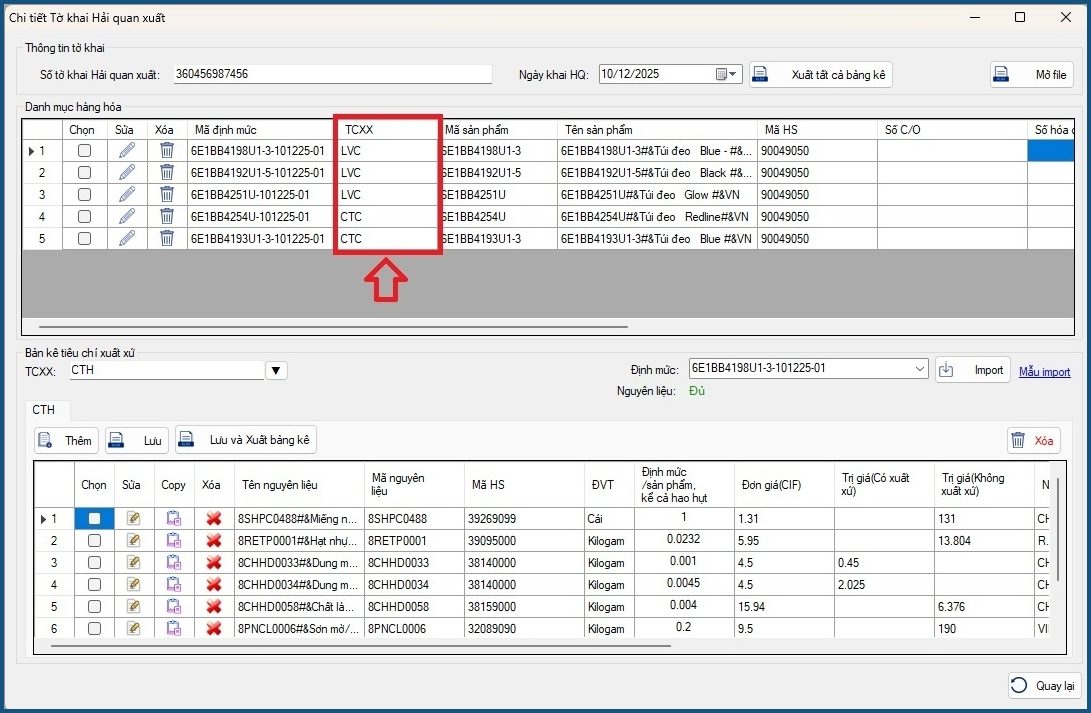Screen dimensions: 1091x713
Task: Click the pencil edit icon in row 5
Action: [x=127, y=239]
